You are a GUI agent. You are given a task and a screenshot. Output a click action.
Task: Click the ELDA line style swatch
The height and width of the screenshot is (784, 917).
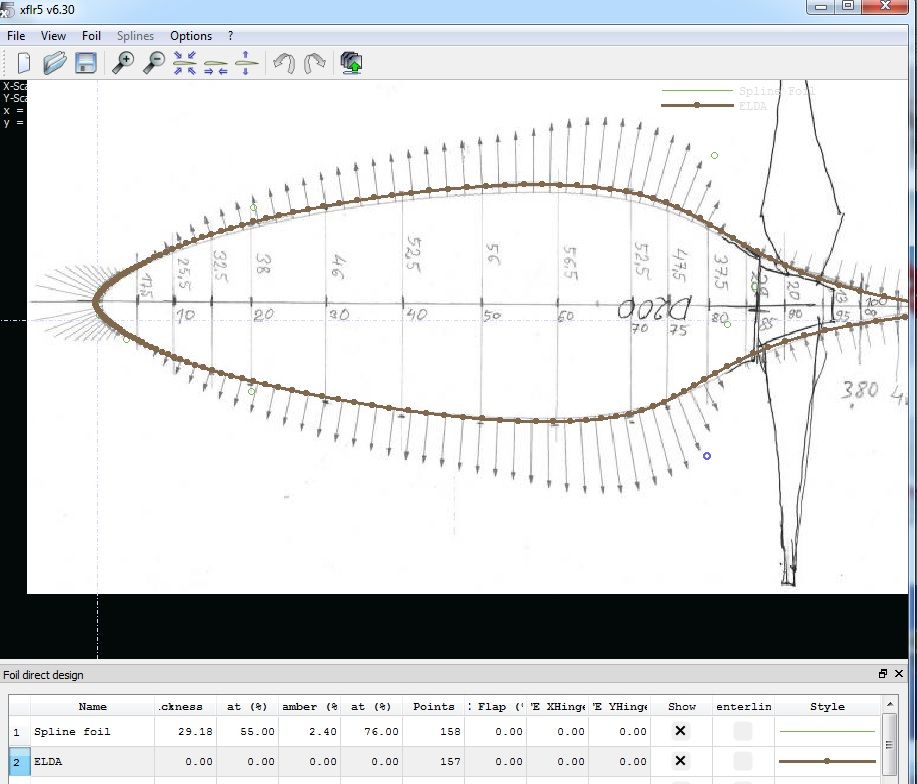coord(827,761)
